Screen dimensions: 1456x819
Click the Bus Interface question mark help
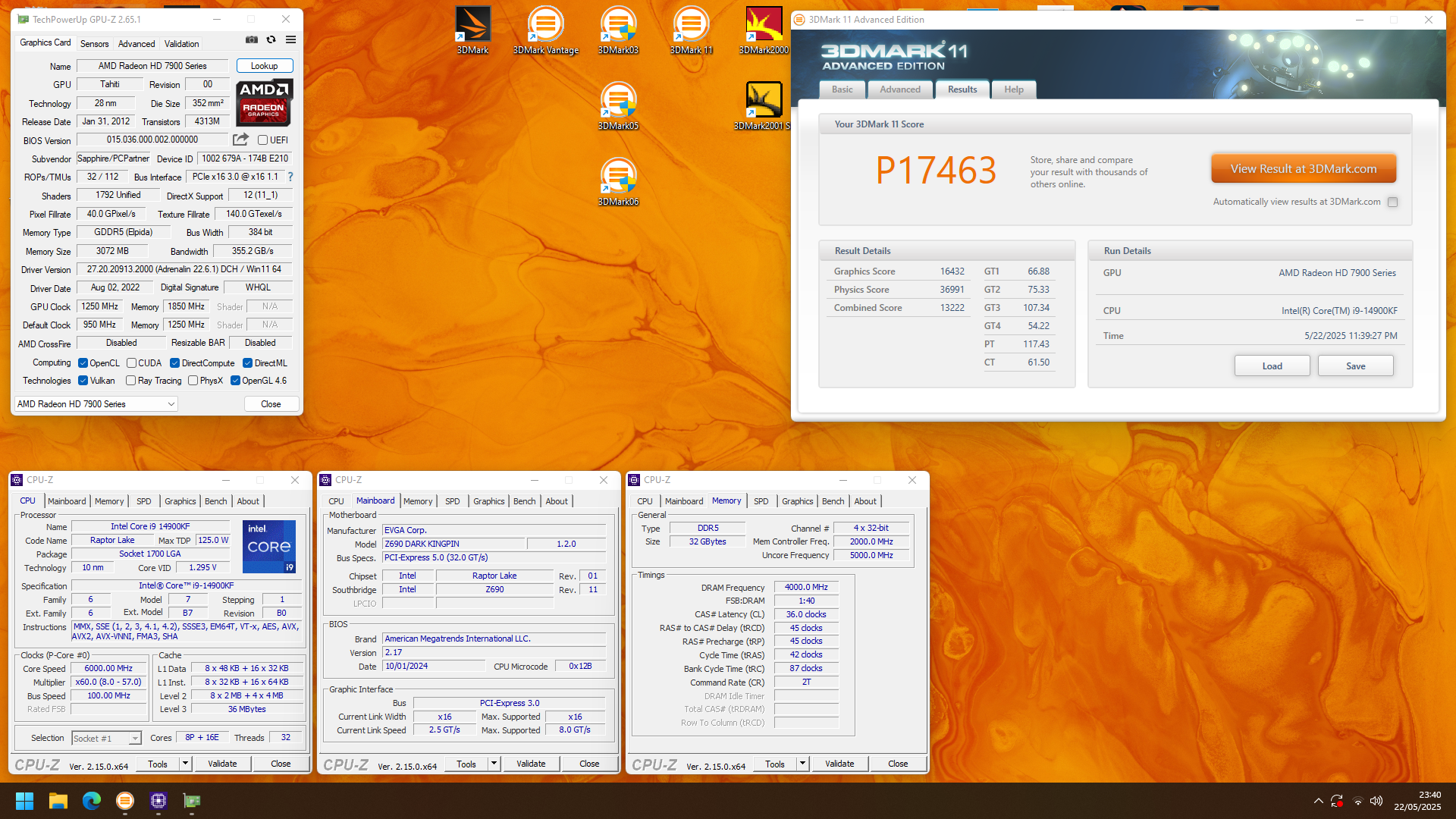click(290, 177)
